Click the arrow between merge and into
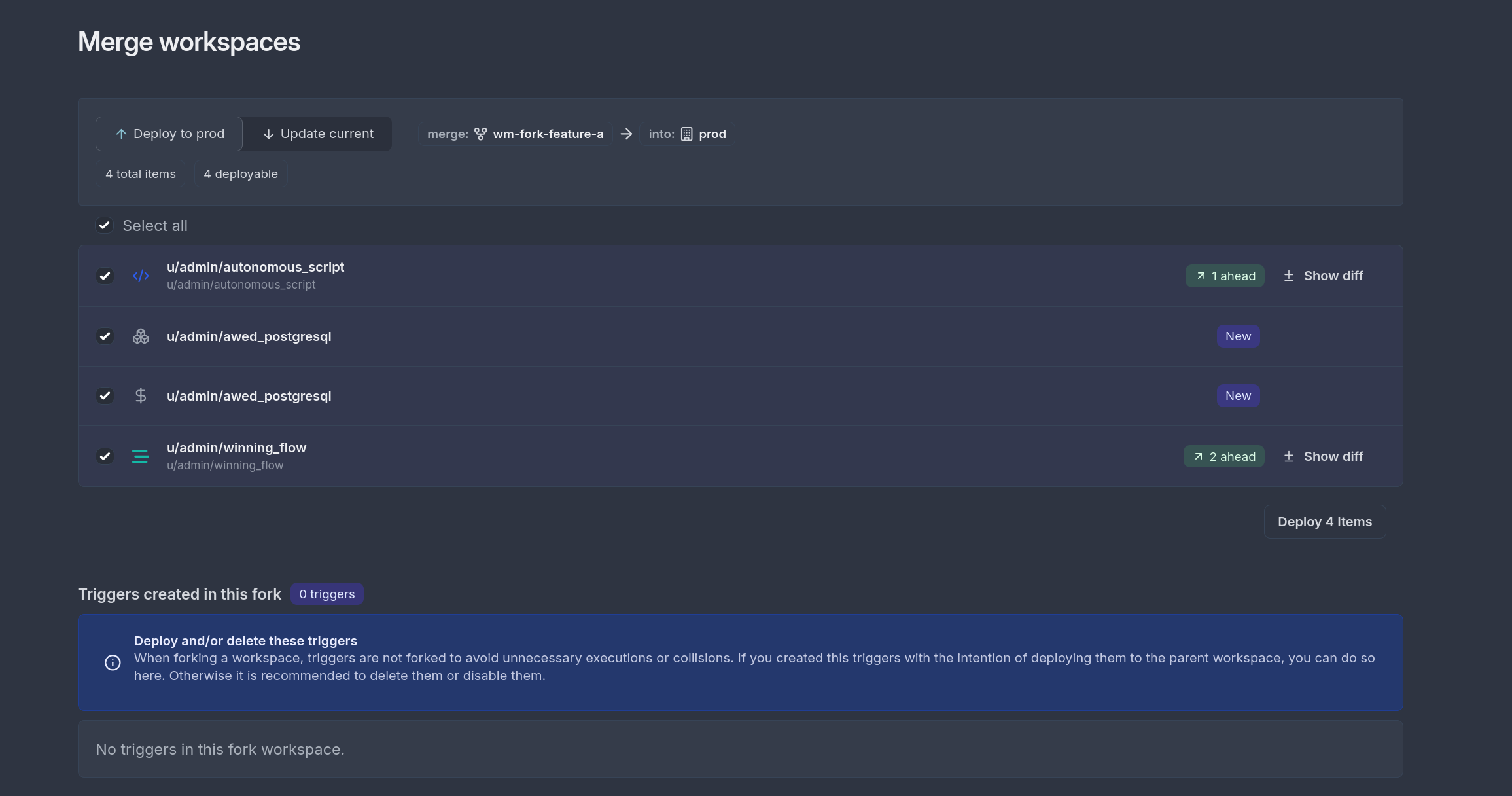1512x796 pixels. (626, 134)
